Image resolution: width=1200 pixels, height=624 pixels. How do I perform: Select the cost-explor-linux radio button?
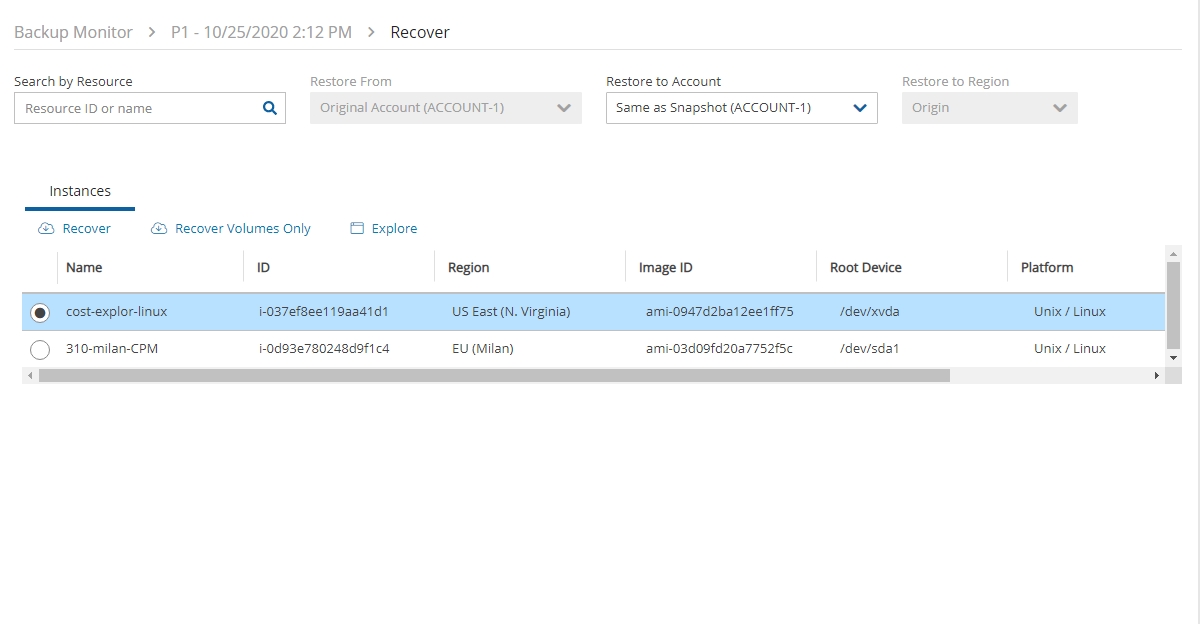point(40,313)
